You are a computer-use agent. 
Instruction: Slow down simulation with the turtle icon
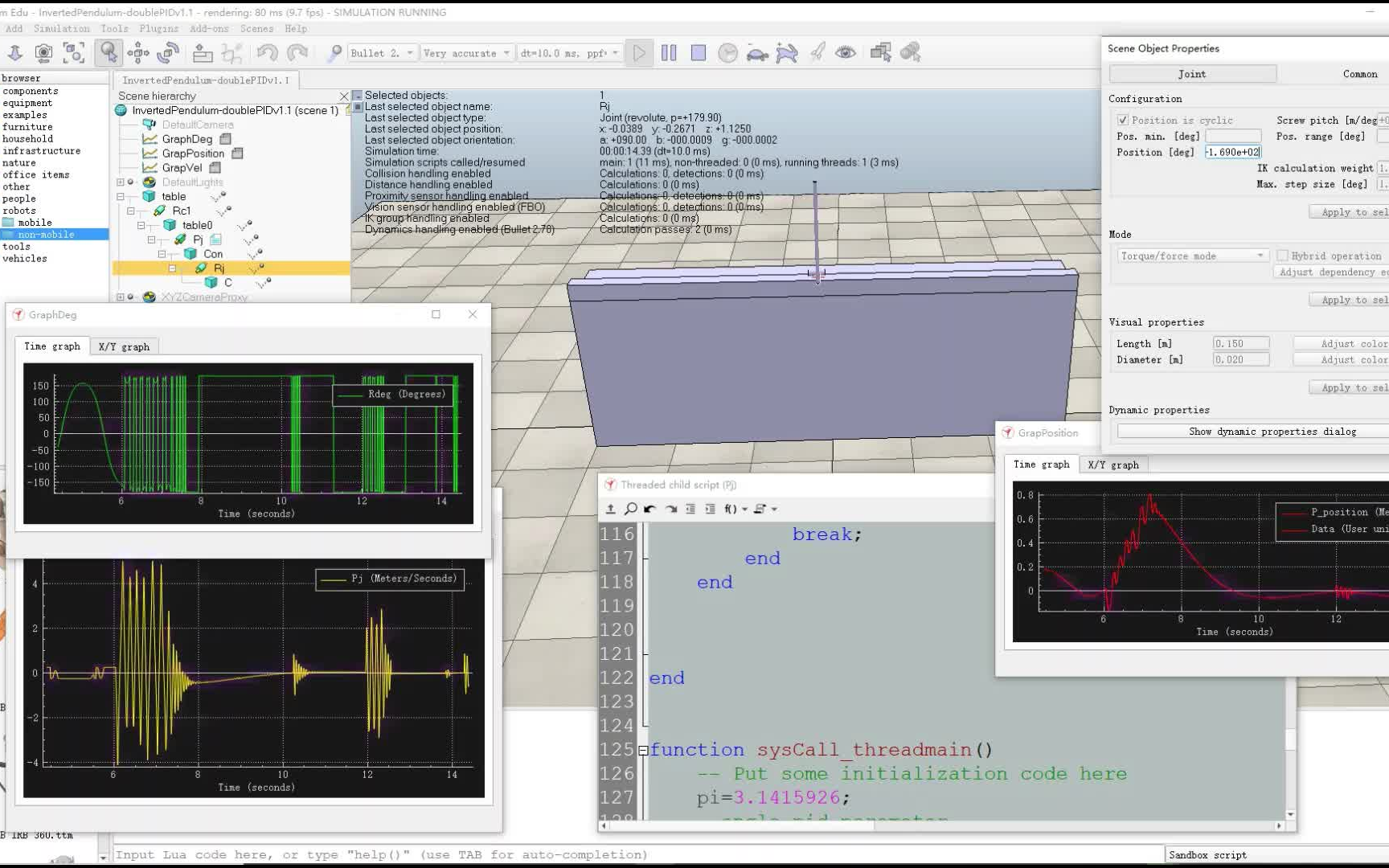tap(757, 54)
